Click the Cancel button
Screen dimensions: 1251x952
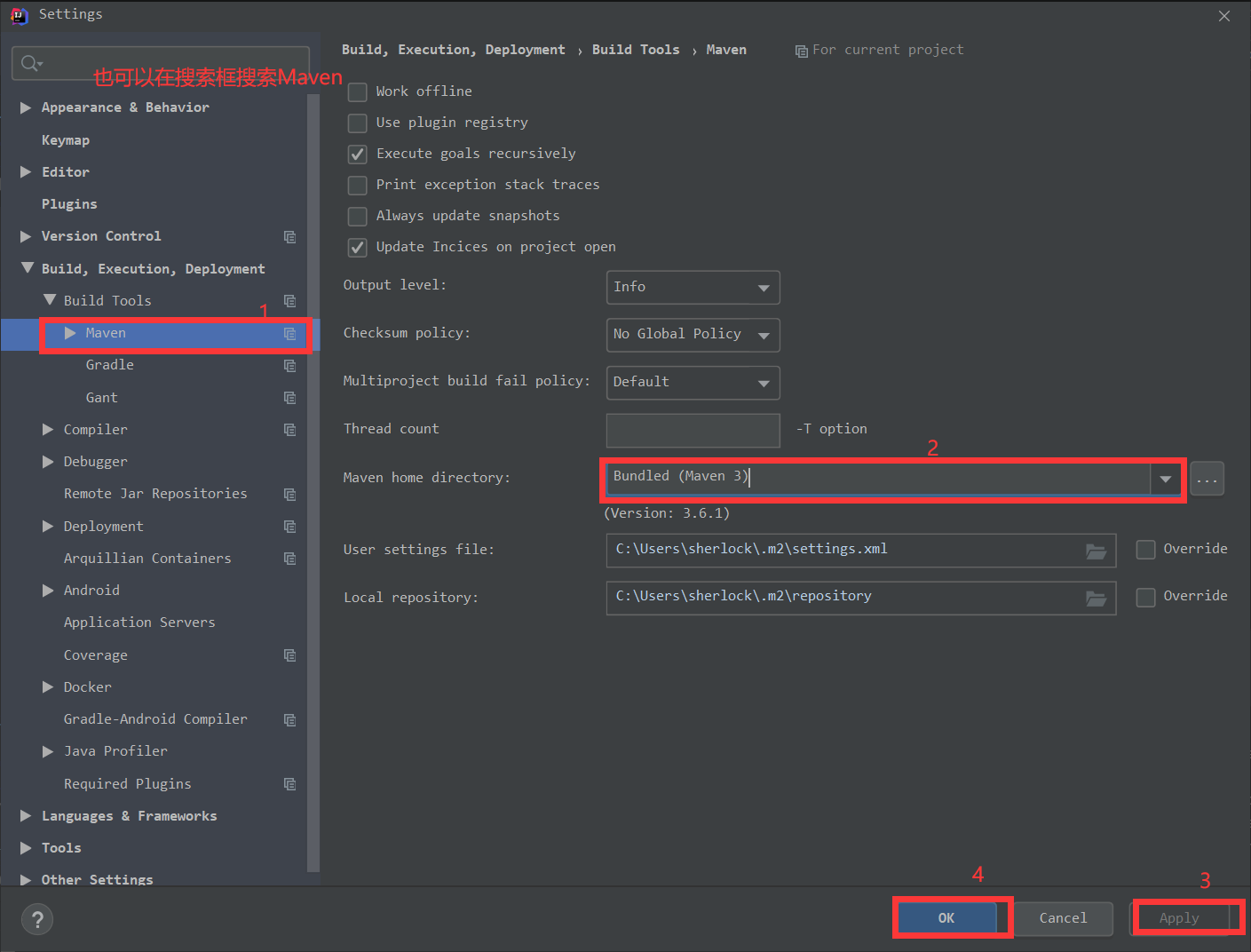coord(1063,918)
